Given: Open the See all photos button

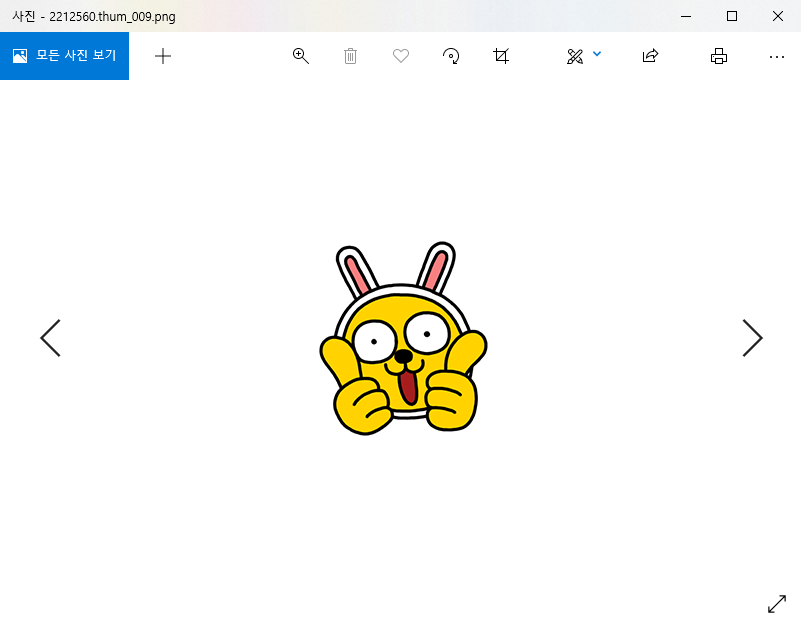Looking at the screenshot, I should [x=64, y=56].
